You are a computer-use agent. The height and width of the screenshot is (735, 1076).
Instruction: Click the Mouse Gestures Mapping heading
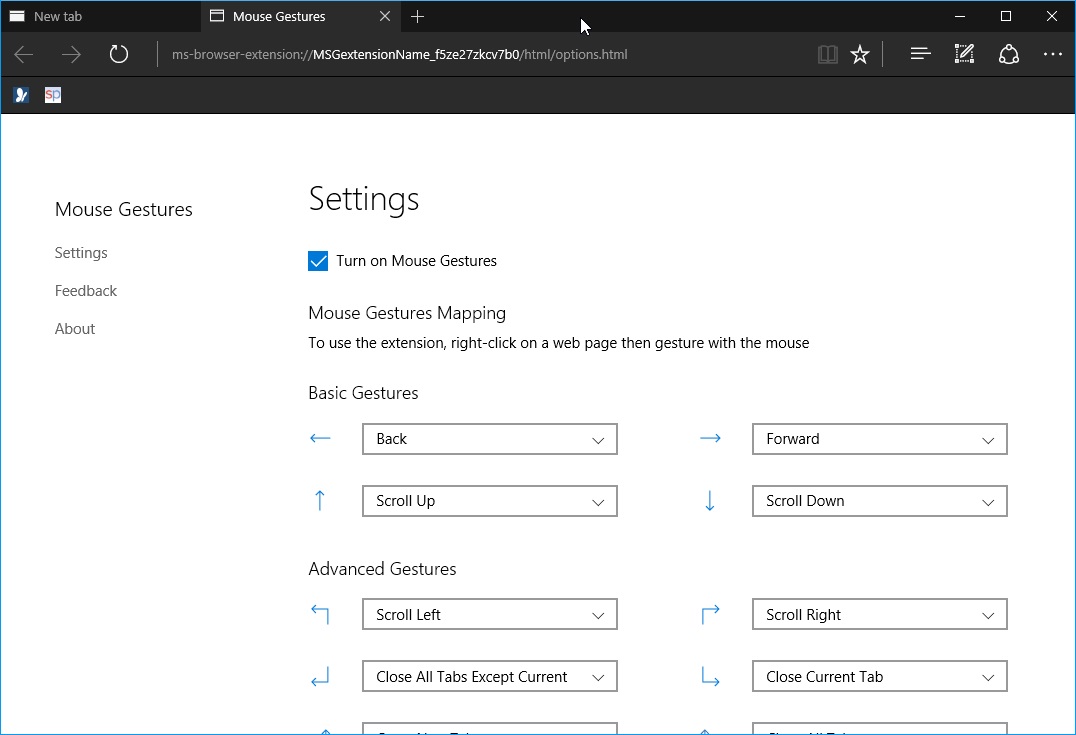tap(407, 313)
